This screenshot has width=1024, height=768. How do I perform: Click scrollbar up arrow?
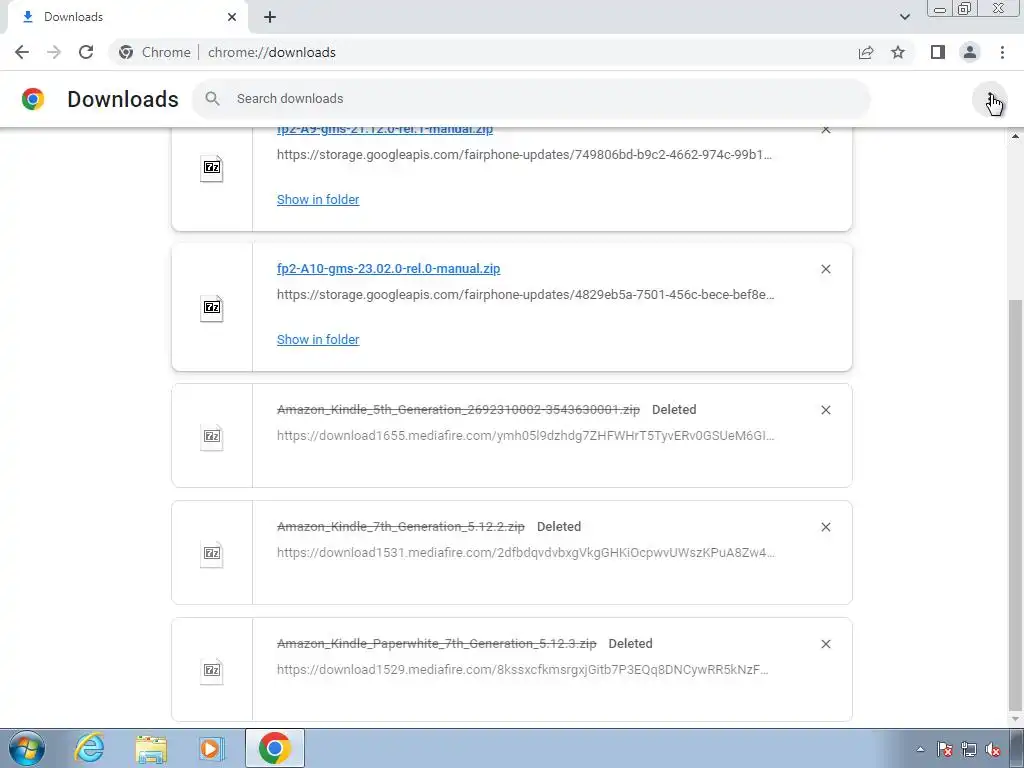1015,136
